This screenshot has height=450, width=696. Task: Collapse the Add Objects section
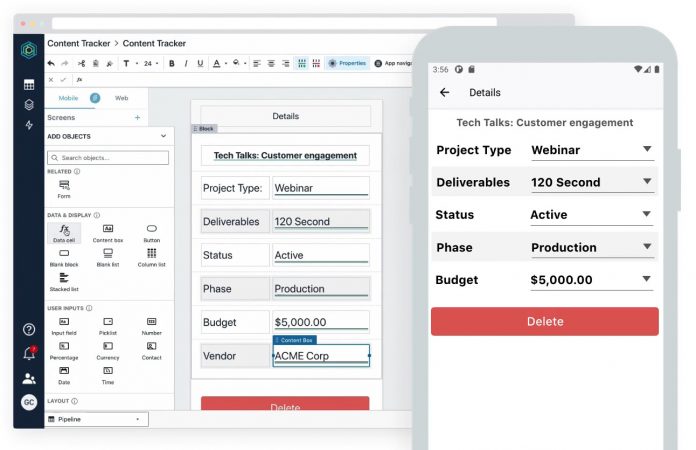[163, 136]
